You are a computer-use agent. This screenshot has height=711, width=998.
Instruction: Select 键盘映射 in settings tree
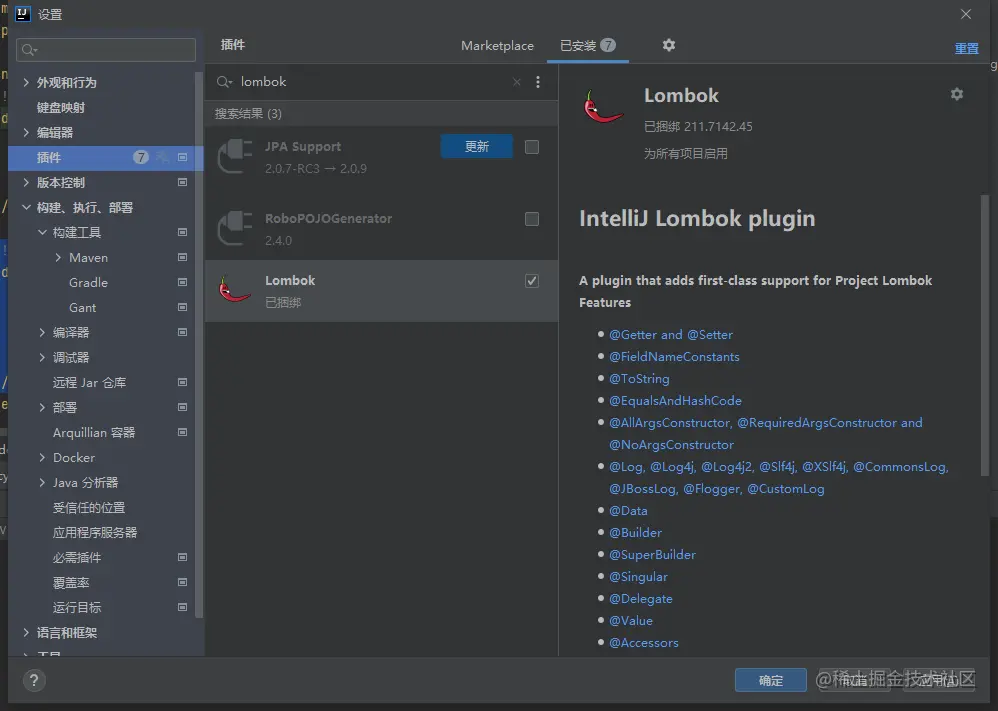[60, 108]
